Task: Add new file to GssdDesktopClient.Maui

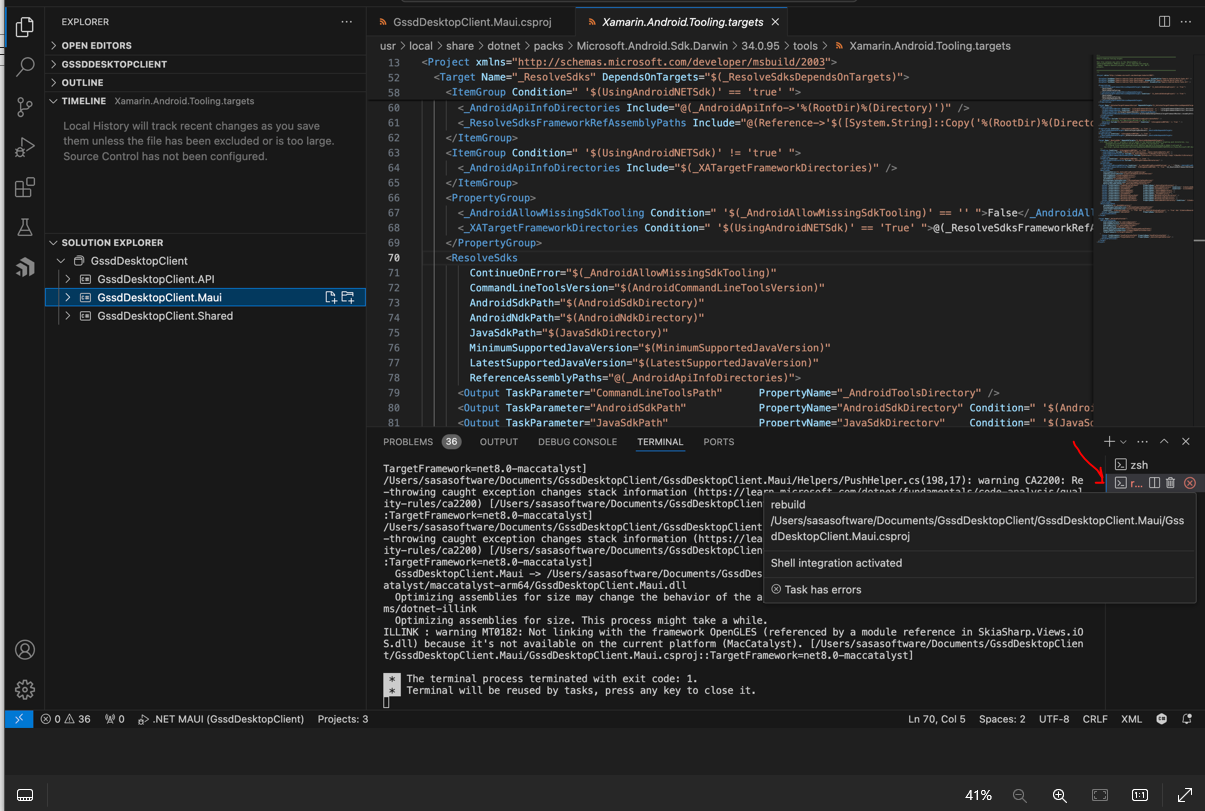Action: (331, 297)
